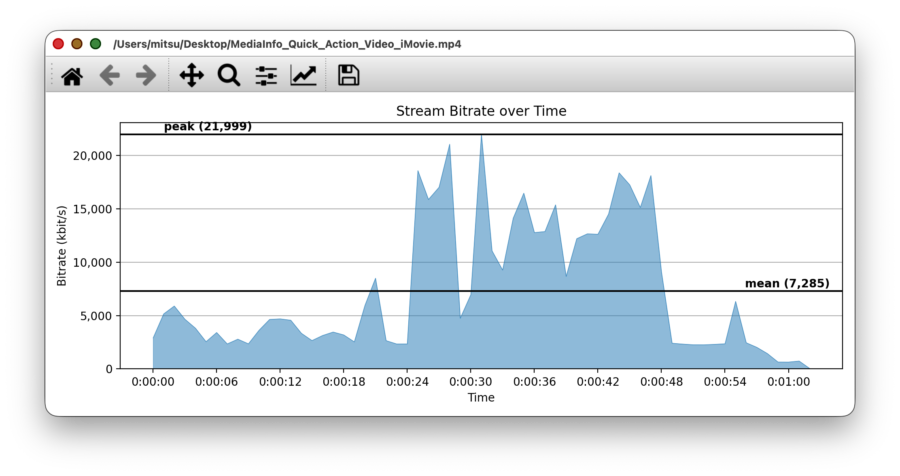This screenshot has width=900, height=476.
Task: Click the 15,000 tick on the bitrate axis
Action: (92, 209)
